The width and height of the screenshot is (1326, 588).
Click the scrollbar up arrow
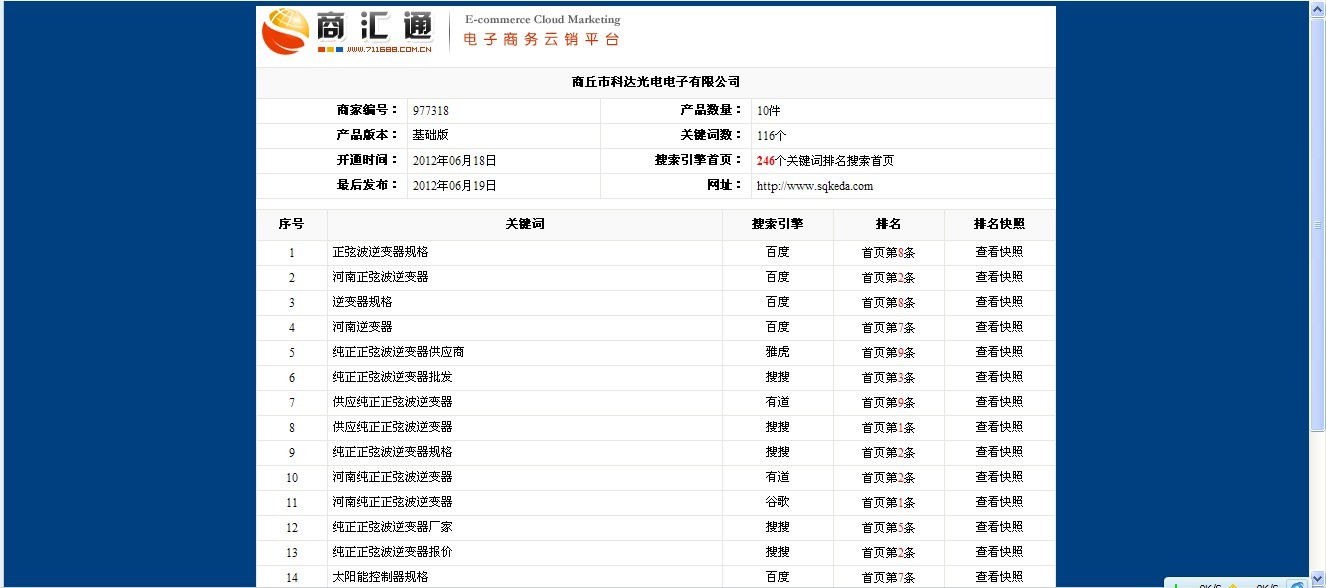tap(1318, 8)
